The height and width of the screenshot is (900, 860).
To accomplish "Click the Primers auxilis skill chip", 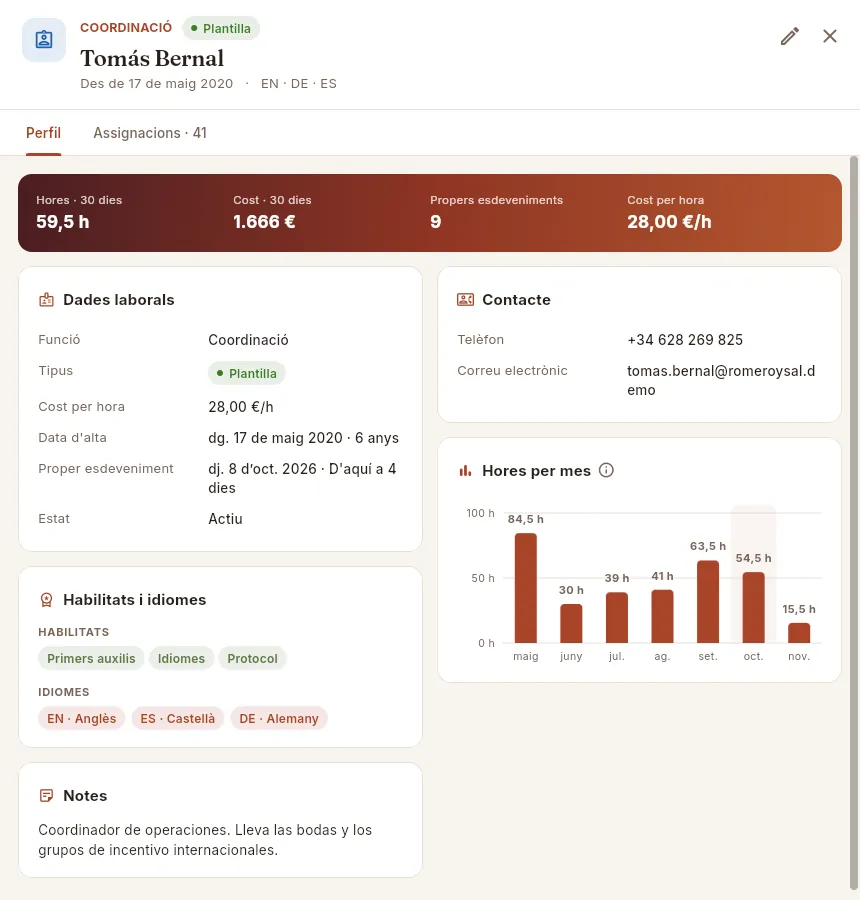I will [91, 658].
